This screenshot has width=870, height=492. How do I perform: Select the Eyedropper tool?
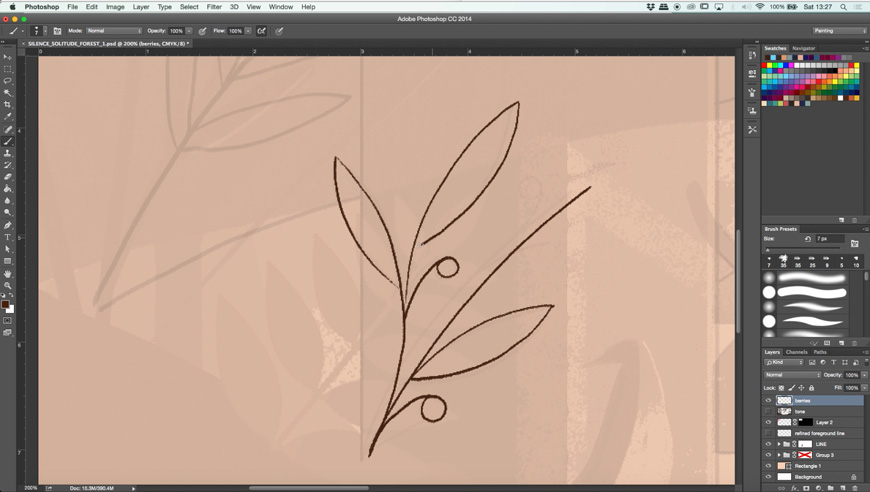(7, 116)
